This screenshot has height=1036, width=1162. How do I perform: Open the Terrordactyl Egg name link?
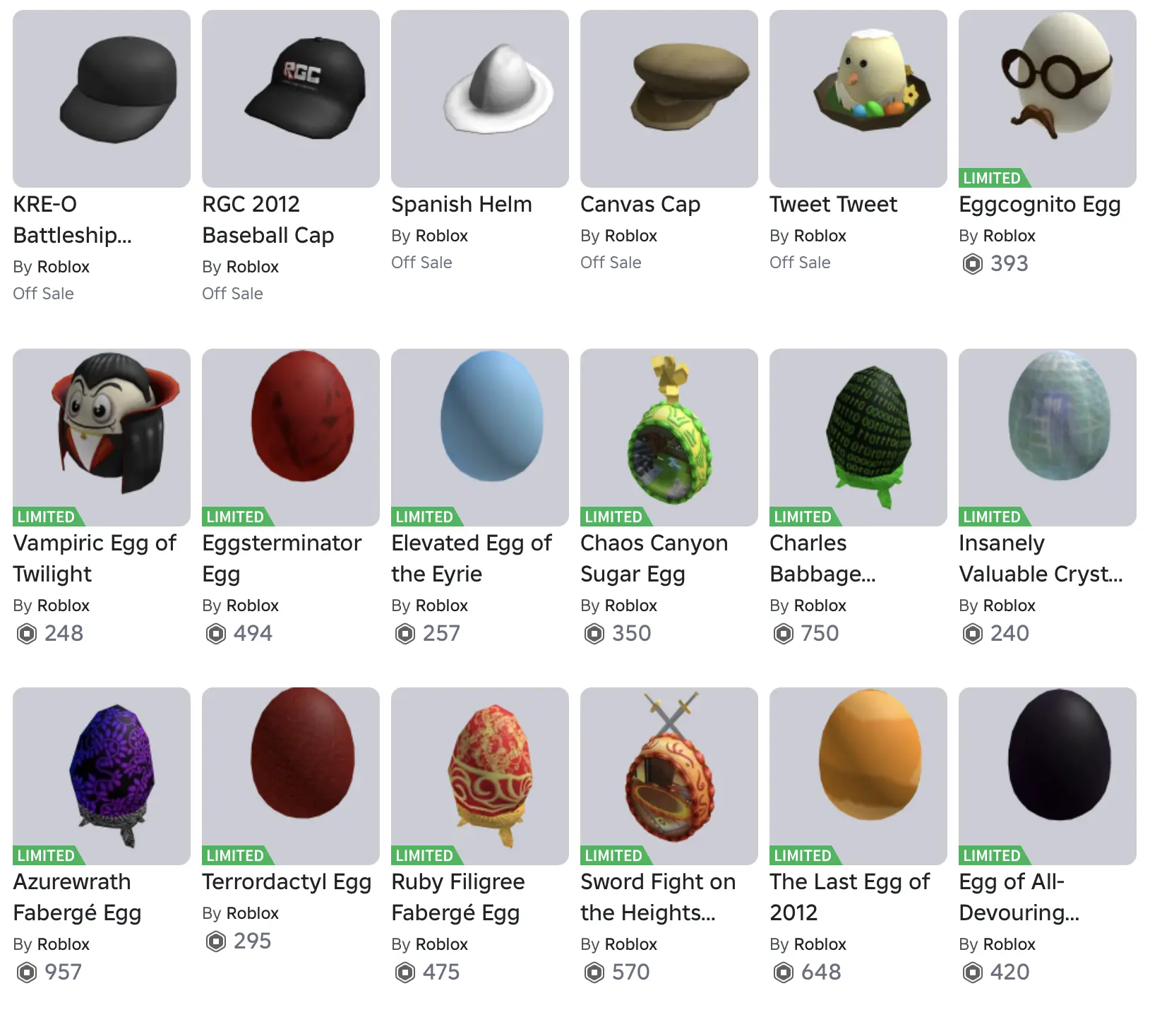287,882
